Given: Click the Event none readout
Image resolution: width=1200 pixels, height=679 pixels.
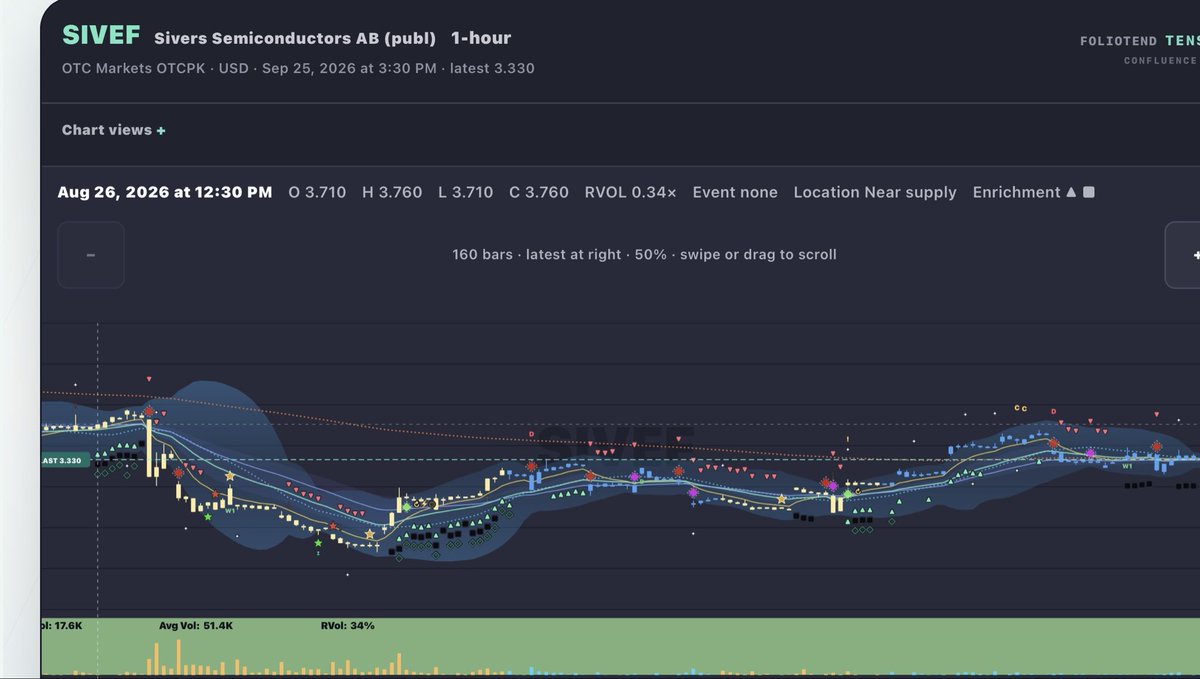Looking at the screenshot, I should tap(735, 192).
